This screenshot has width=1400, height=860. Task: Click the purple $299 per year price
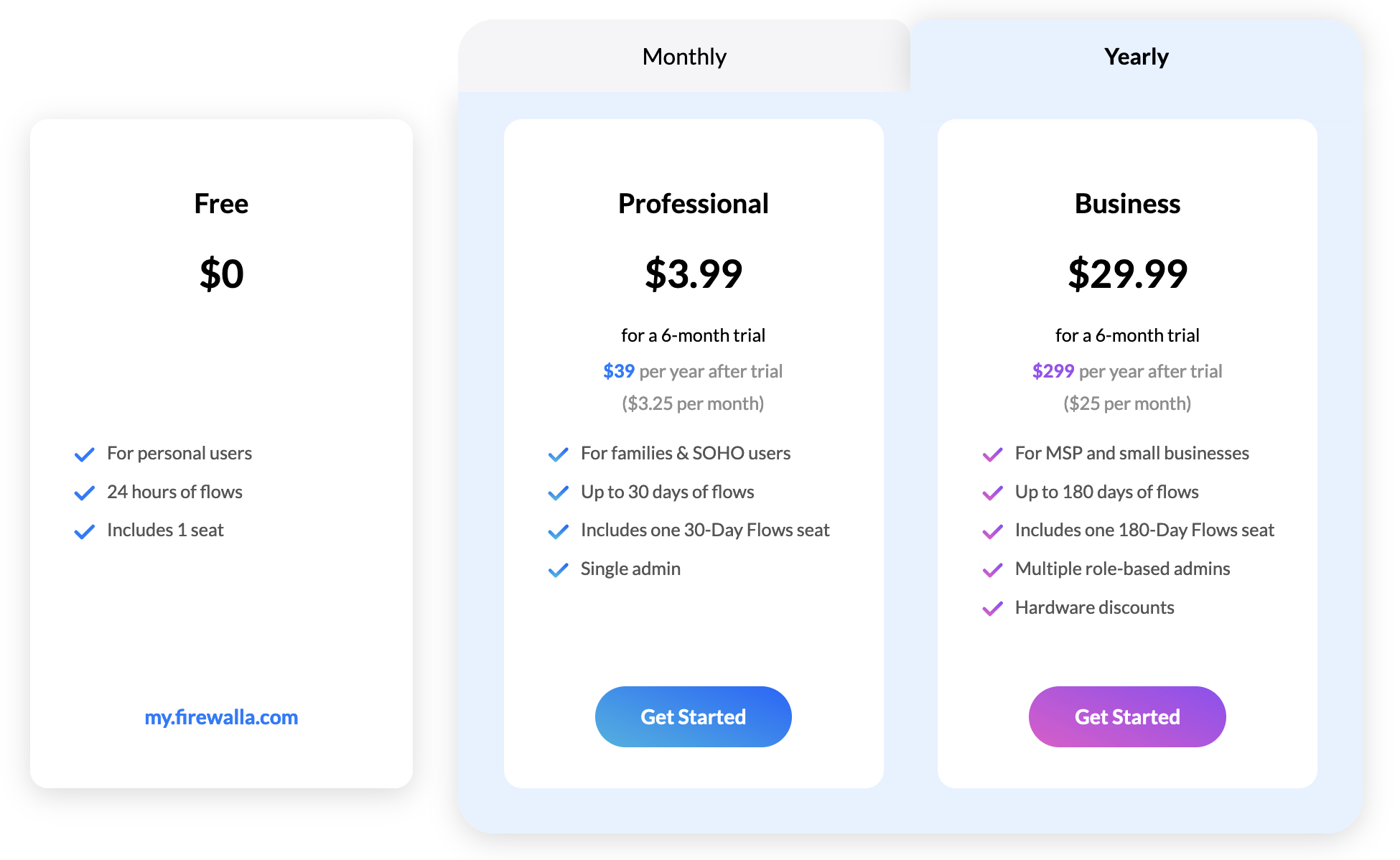point(1053,371)
